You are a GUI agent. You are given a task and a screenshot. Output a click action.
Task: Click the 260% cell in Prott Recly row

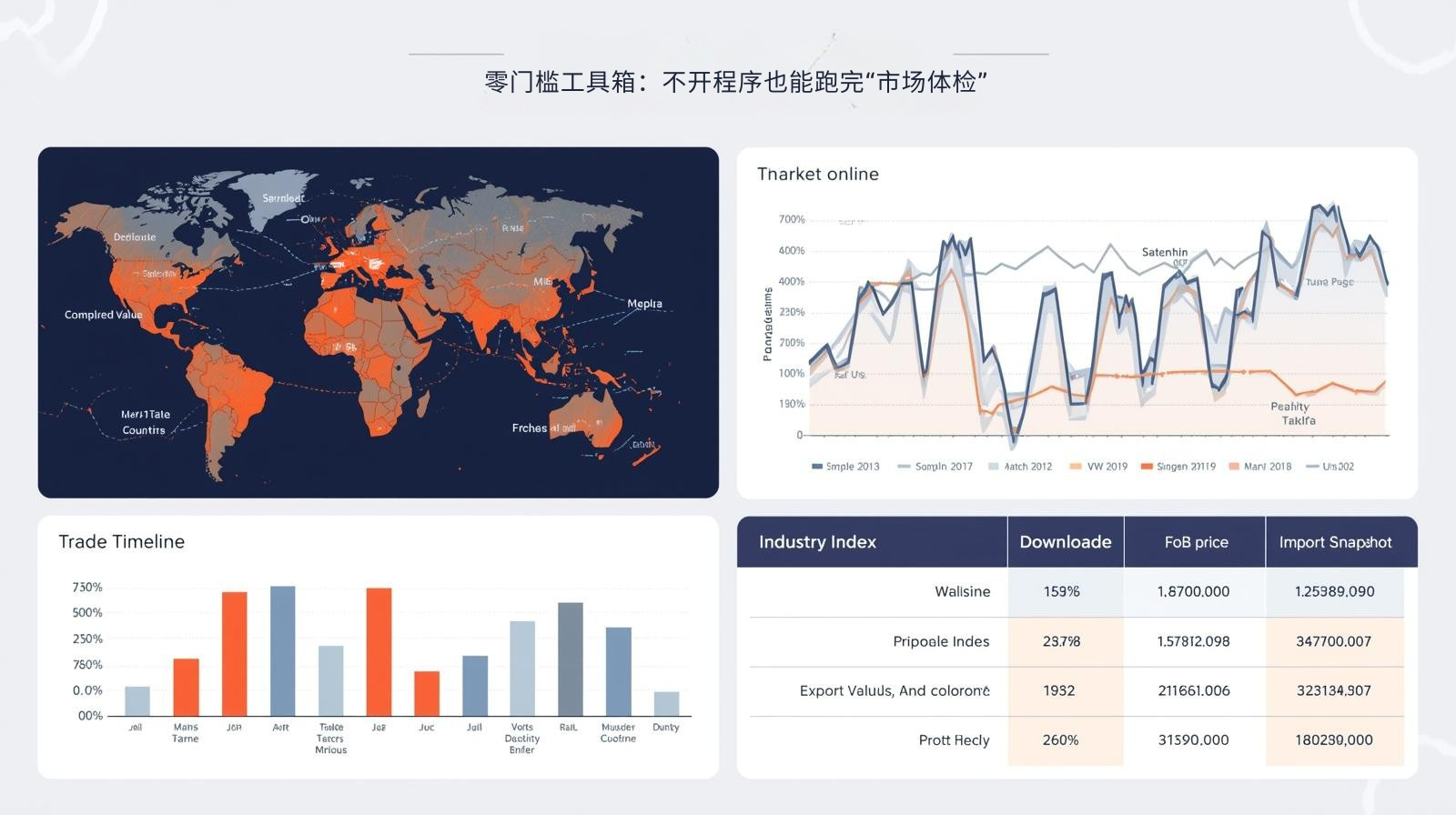(1060, 740)
